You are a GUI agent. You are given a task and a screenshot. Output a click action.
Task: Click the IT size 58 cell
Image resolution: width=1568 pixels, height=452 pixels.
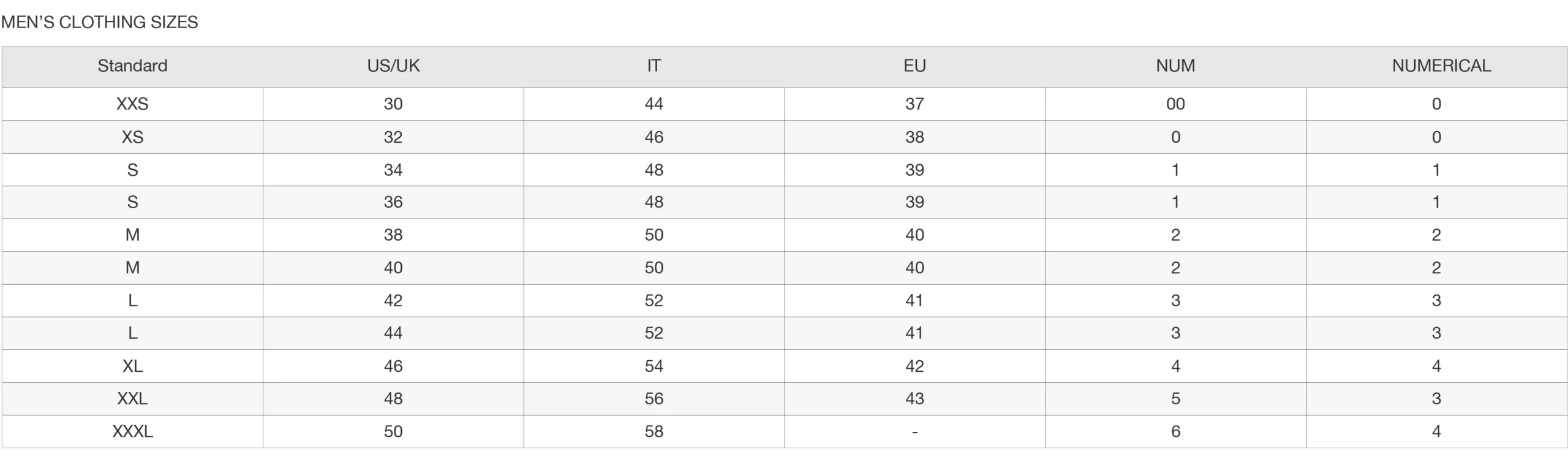[x=654, y=431]
